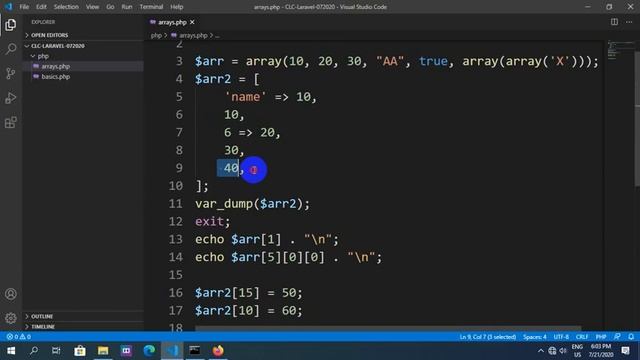Image resolution: width=640 pixels, height=360 pixels.
Task: Click on var_dump($arr2); code line
Action: 252,203
